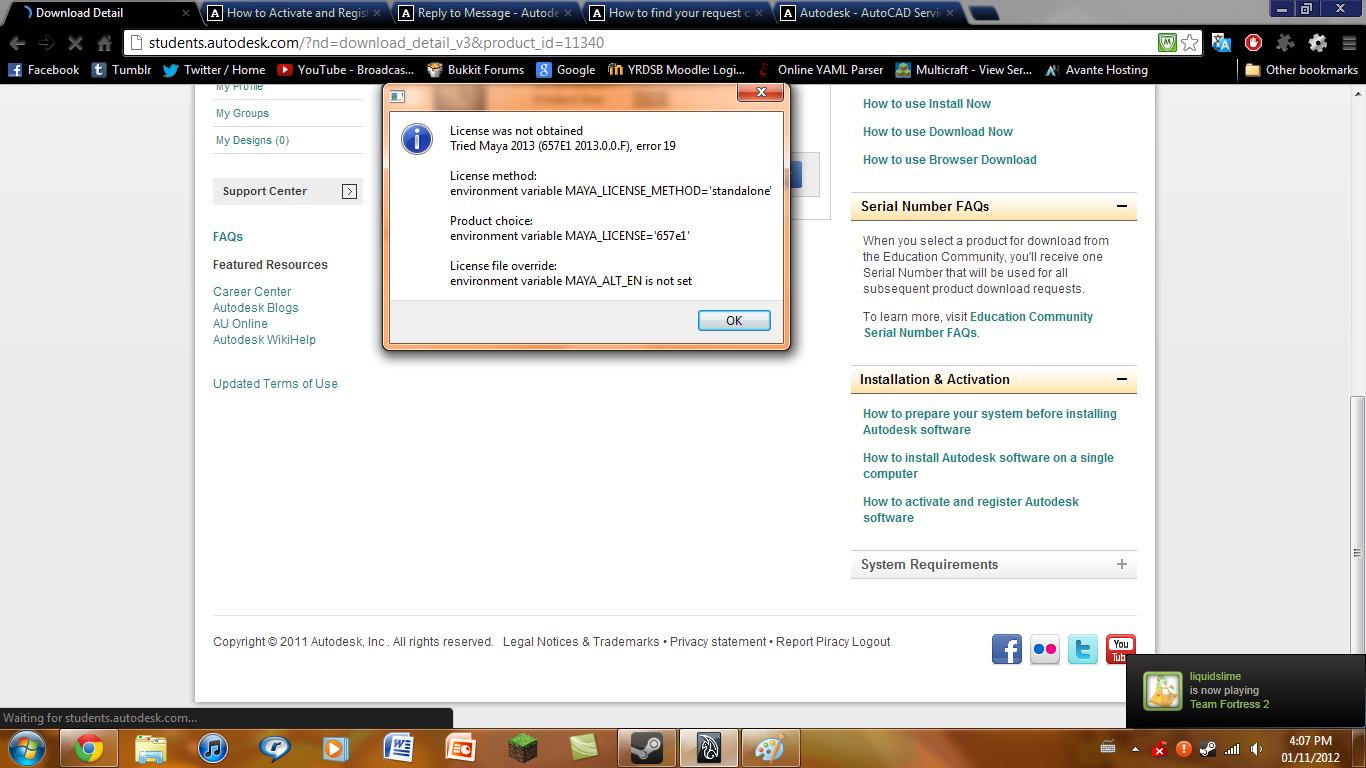The image size is (1366, 768).
Task: Click the bookmark star in the address bar
Action: coord(1188,43)
